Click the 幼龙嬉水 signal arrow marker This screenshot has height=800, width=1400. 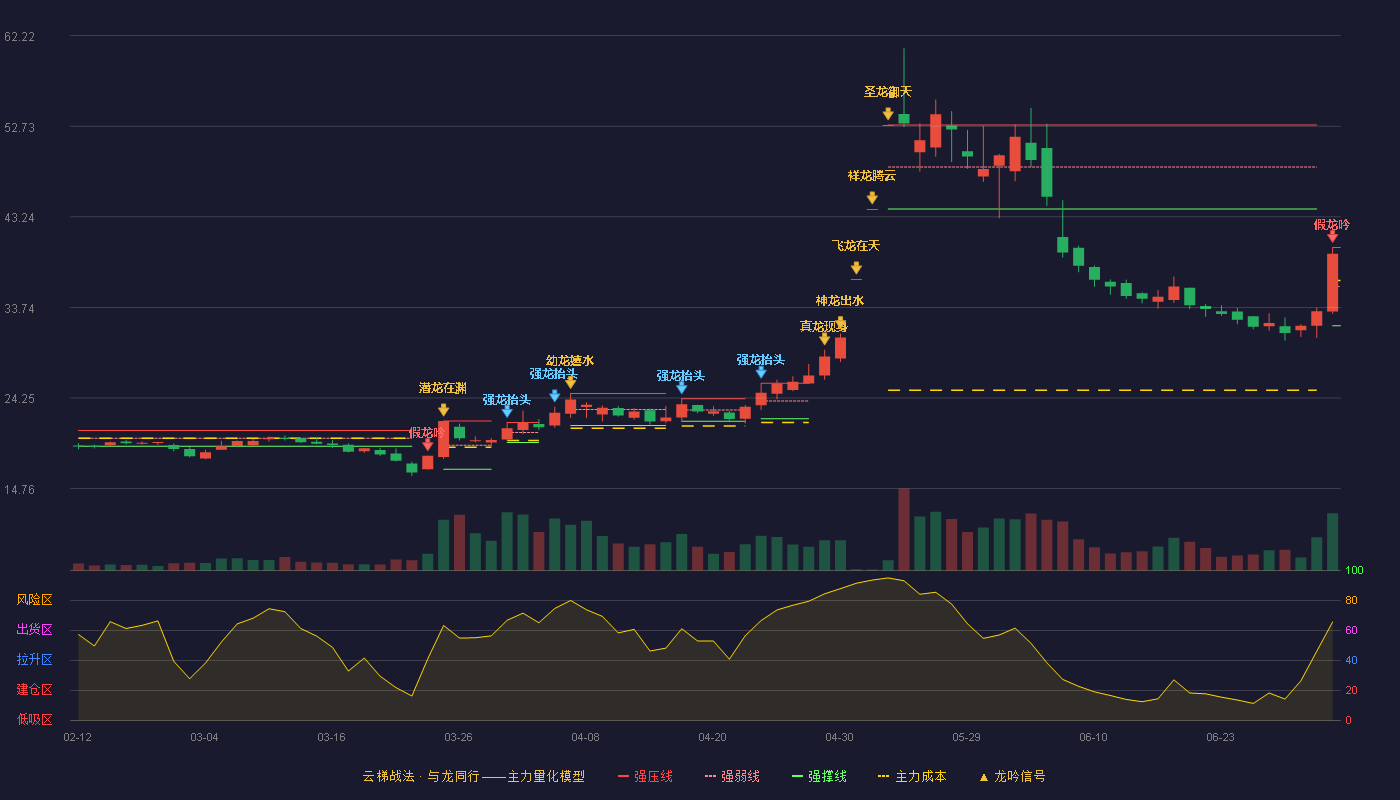(570, 382)
